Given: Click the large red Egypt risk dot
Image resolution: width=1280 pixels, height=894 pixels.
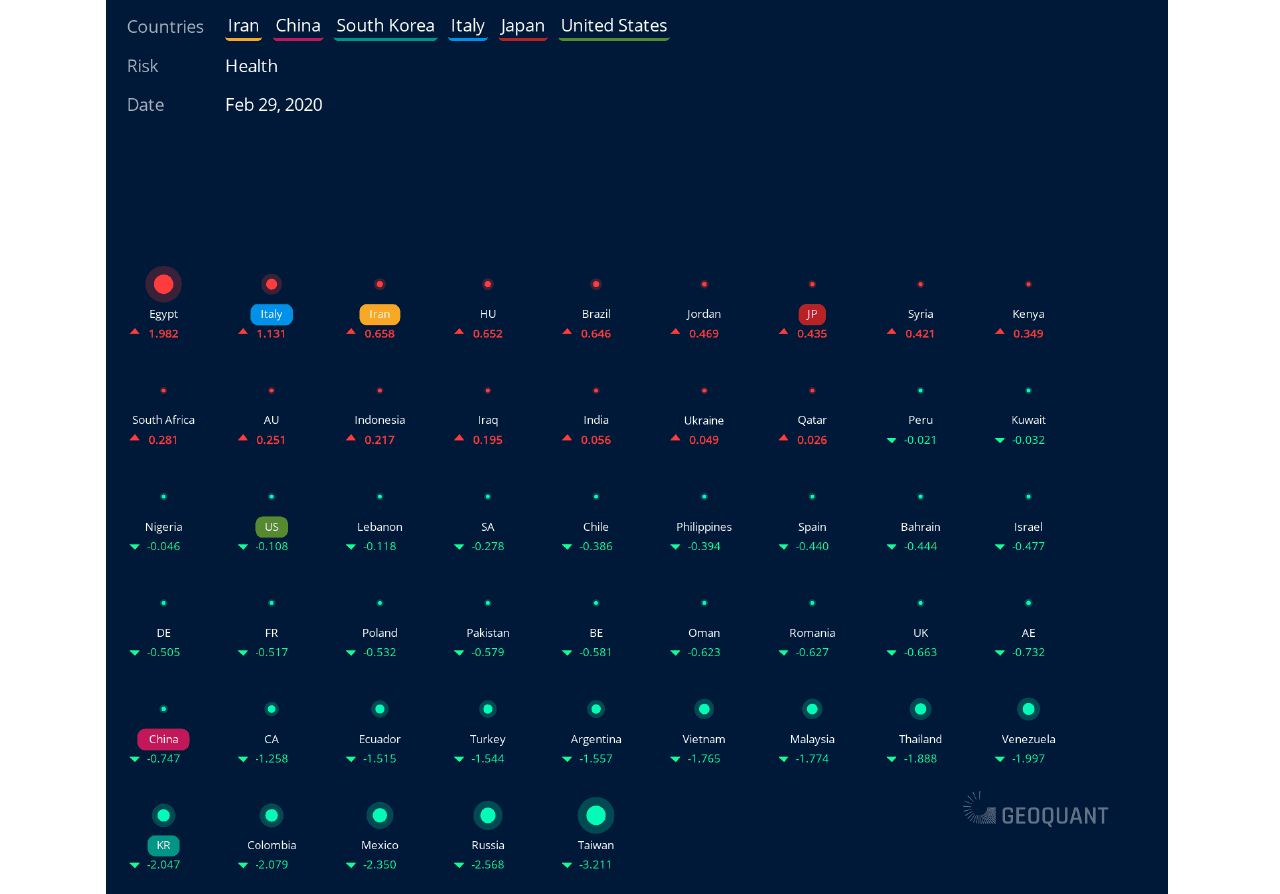Looking at the screenshot, I should click(163, 284).
